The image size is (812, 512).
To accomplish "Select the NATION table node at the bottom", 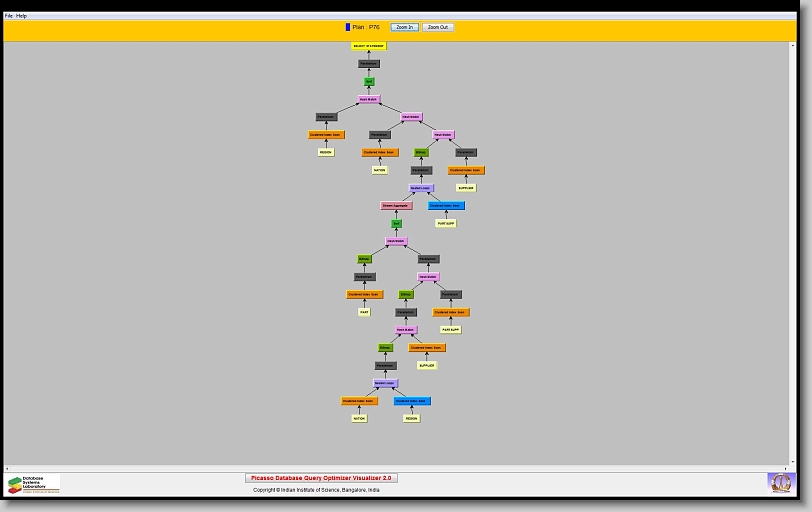I will pos(359,418).
